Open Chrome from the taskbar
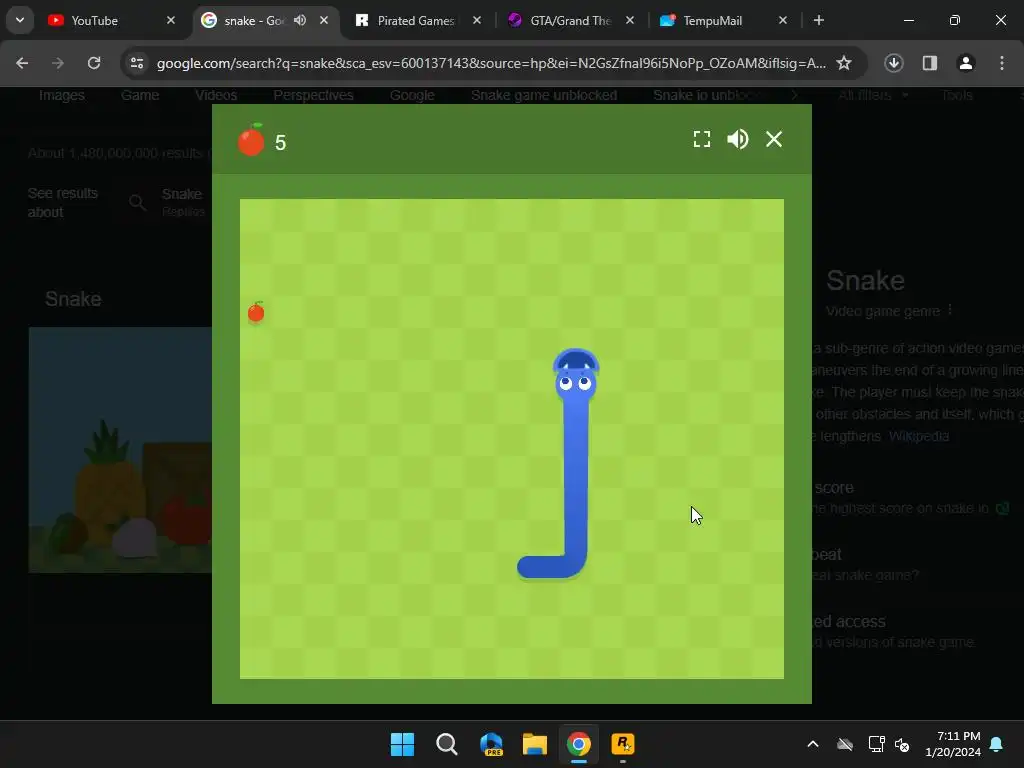Screen dimensions: 1024x768 click(x=579, y=744)
